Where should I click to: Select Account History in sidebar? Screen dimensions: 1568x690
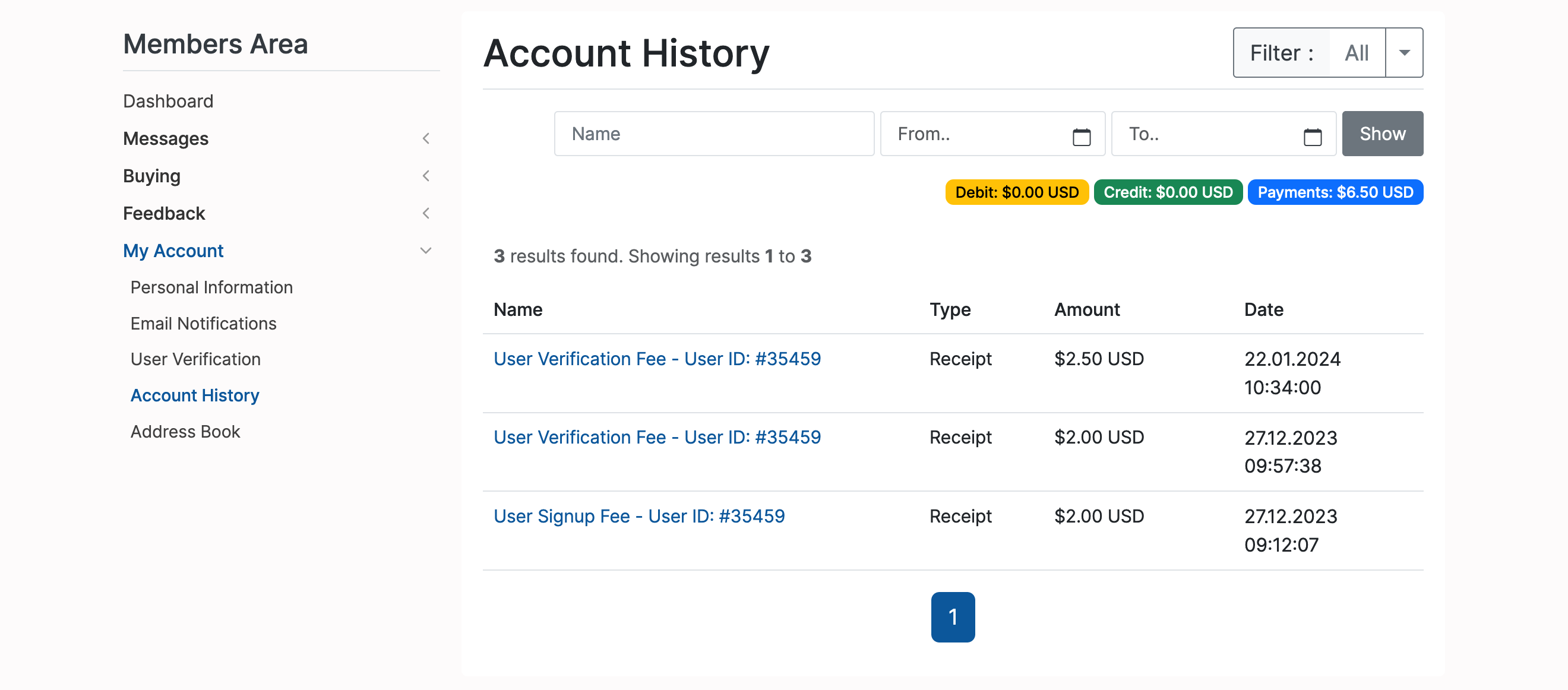pyautogui.click(x=195, y=395)
